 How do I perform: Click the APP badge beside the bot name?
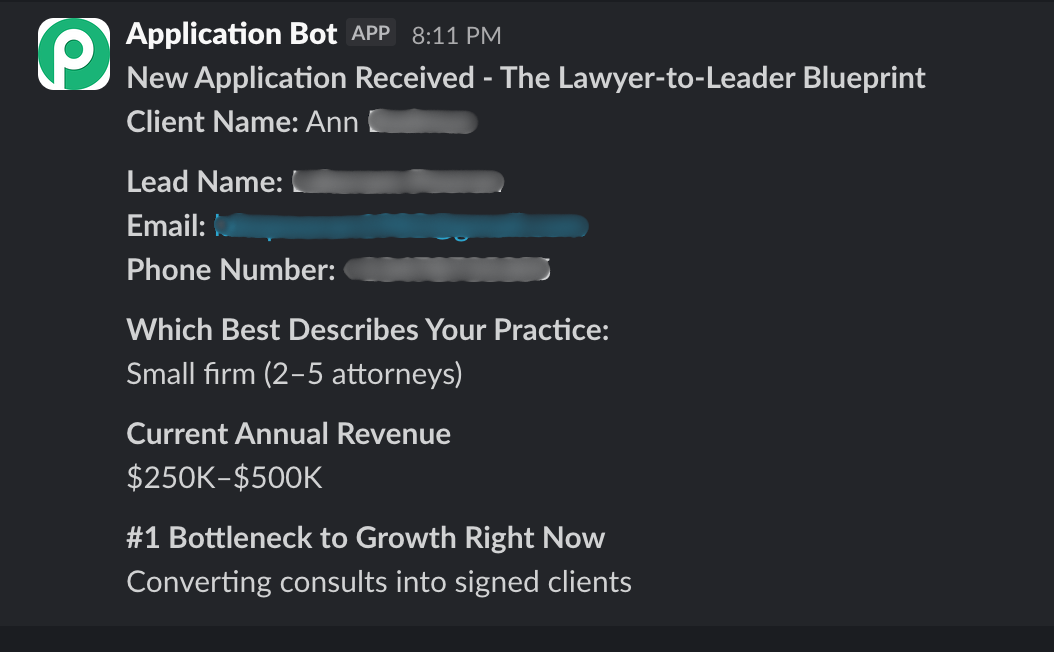371,33
